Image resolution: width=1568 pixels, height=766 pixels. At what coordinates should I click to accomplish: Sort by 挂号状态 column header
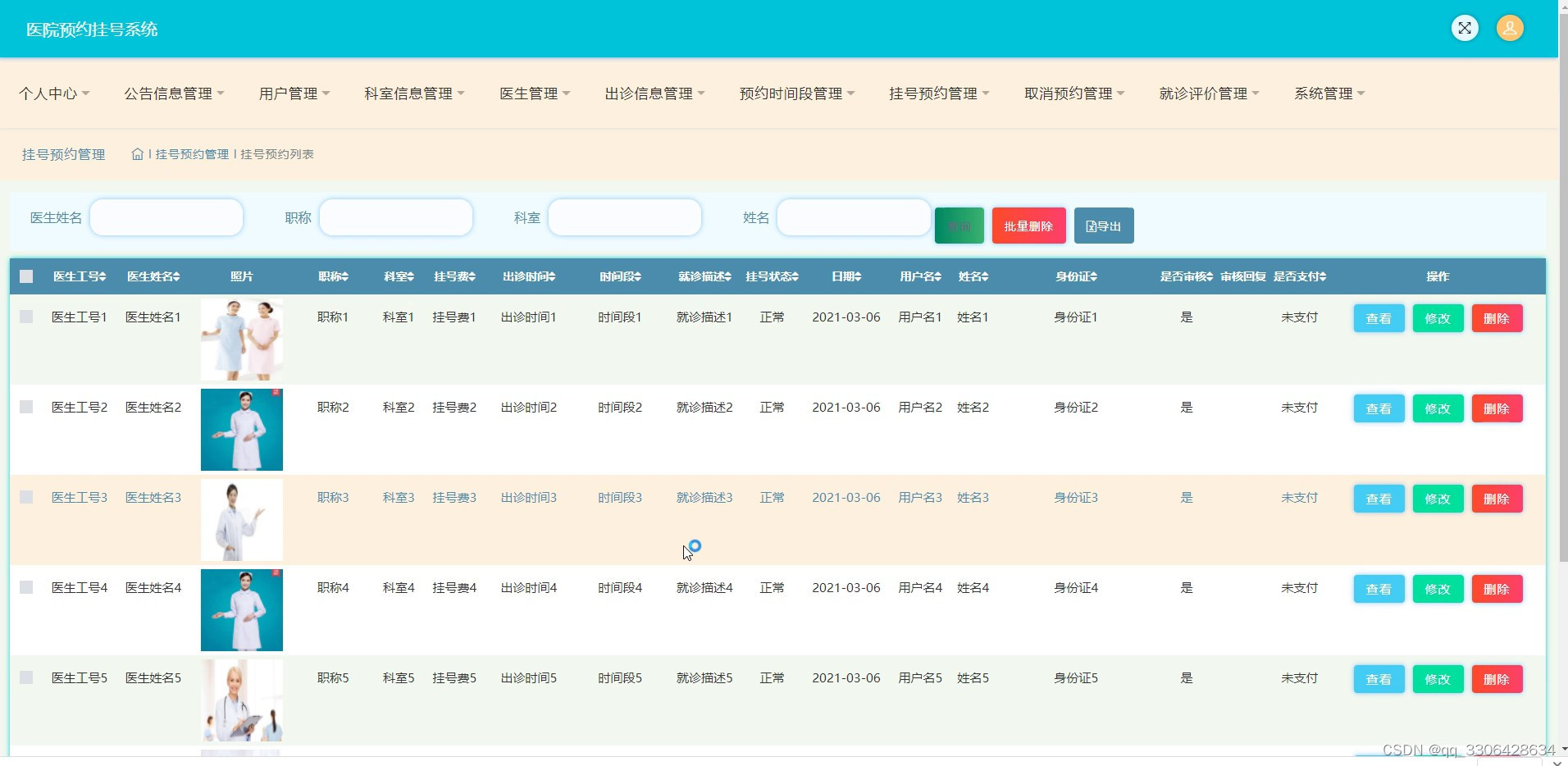pyautogui.click(x=773, y=277)
